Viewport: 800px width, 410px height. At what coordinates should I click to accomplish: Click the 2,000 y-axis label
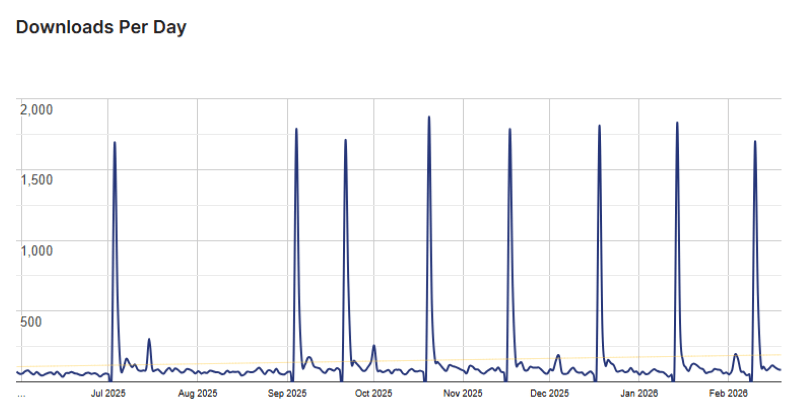pyautogui.click(x=38, y=108)
